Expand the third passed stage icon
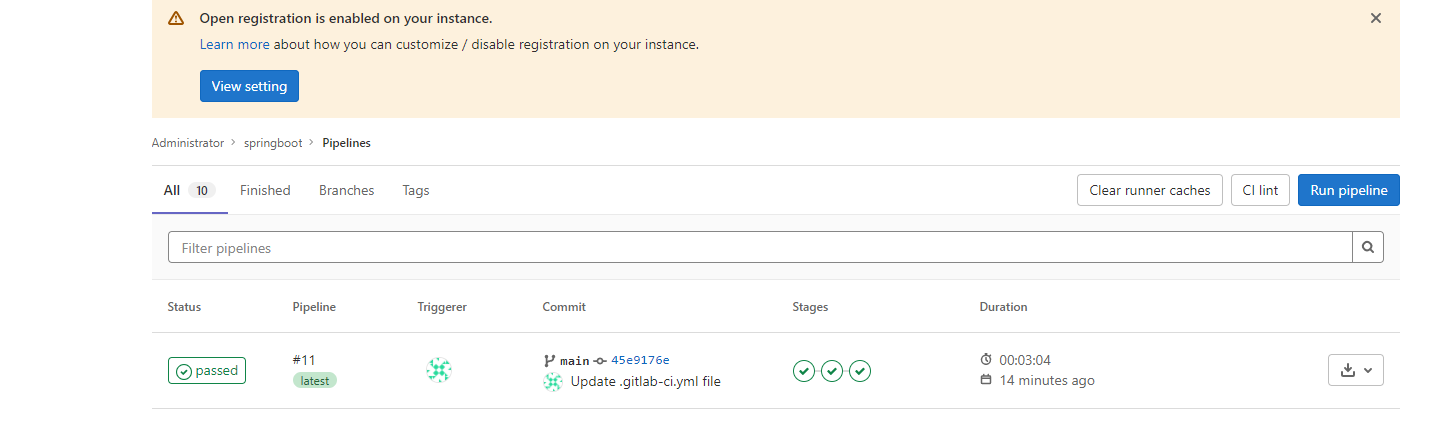The image size is (1432, 422). coord(860,371)
